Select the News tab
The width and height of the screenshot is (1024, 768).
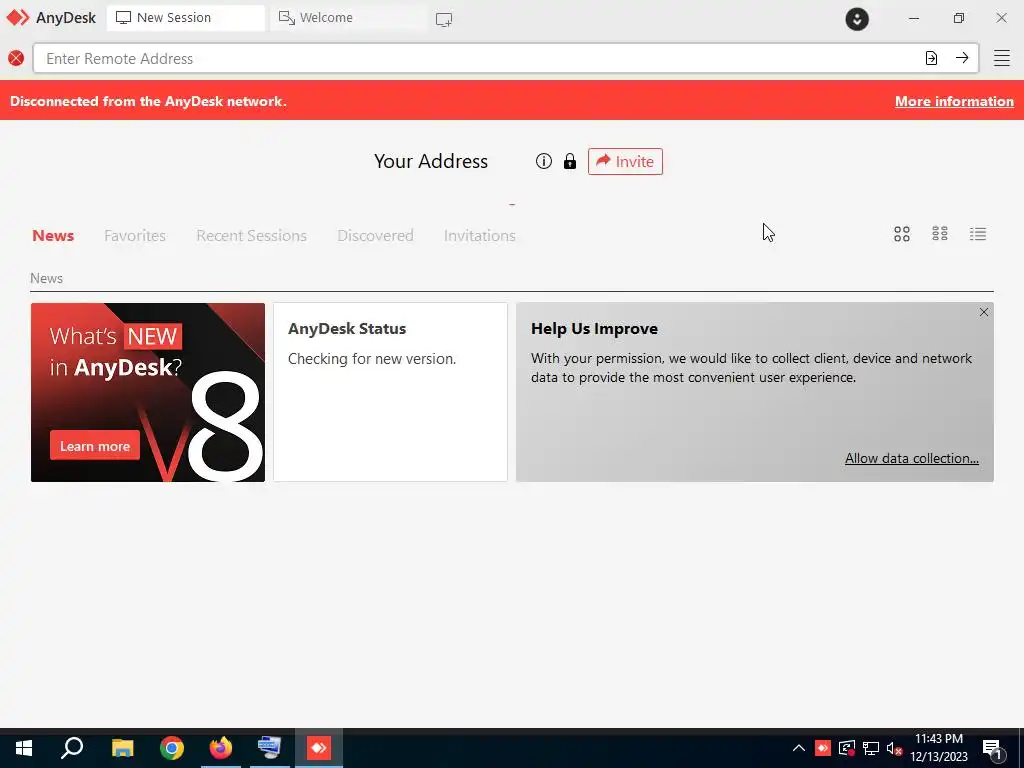53,236
